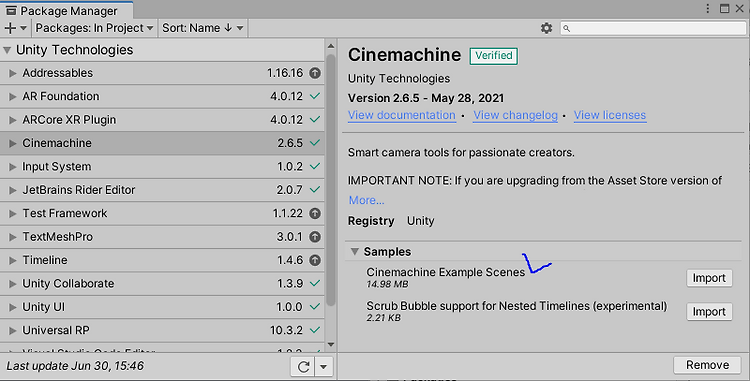Open the window's three-dot options menu

click(708, 9)
